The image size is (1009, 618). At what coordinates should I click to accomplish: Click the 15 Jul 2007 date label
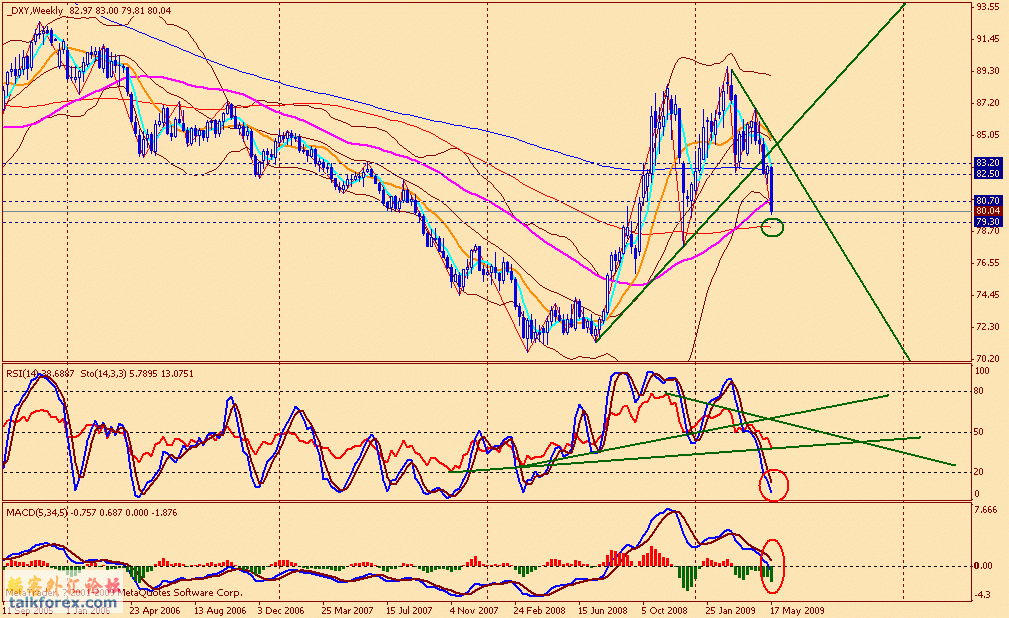(409, 610)
